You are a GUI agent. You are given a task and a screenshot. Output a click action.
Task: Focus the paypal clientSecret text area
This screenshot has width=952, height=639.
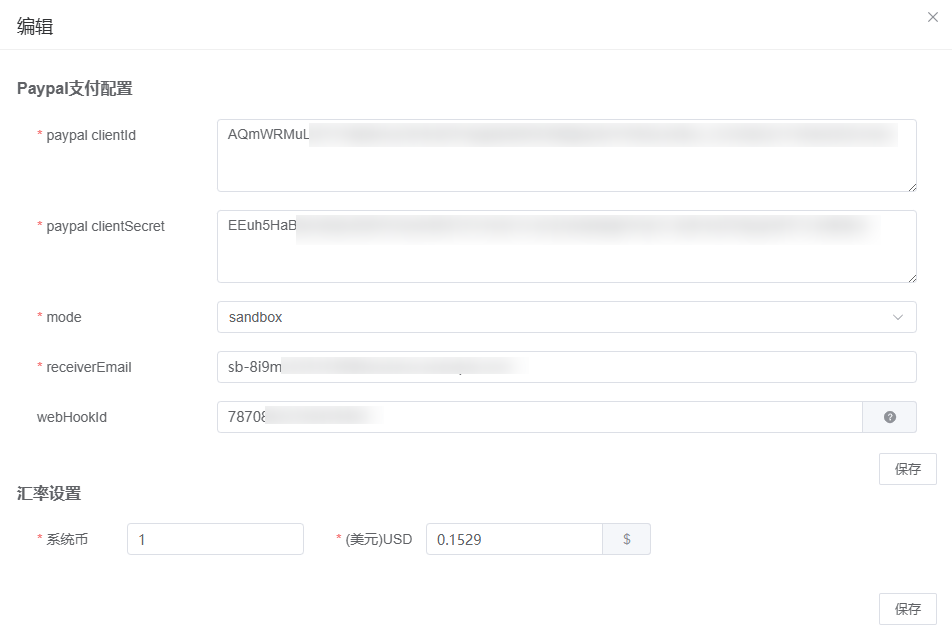566,247
